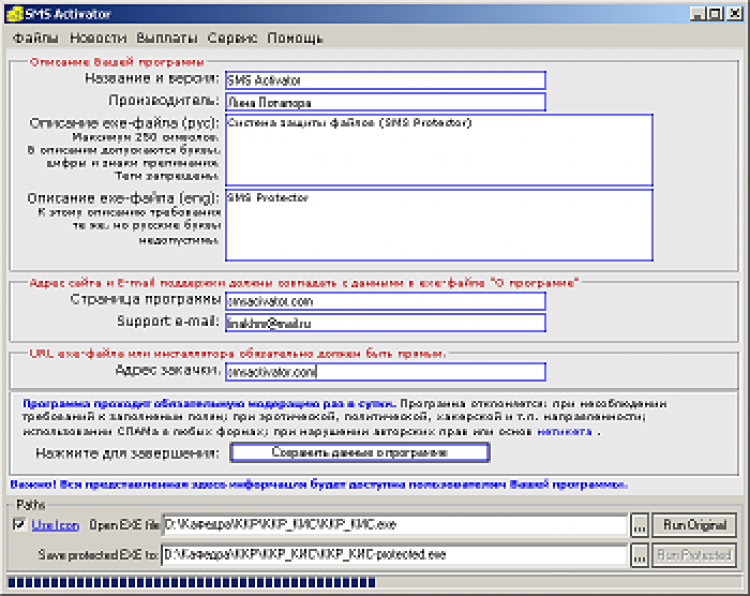This screenshot has width=750, height=596.
Task: Minimize the SMS Activator window
Action: point(698,13)
